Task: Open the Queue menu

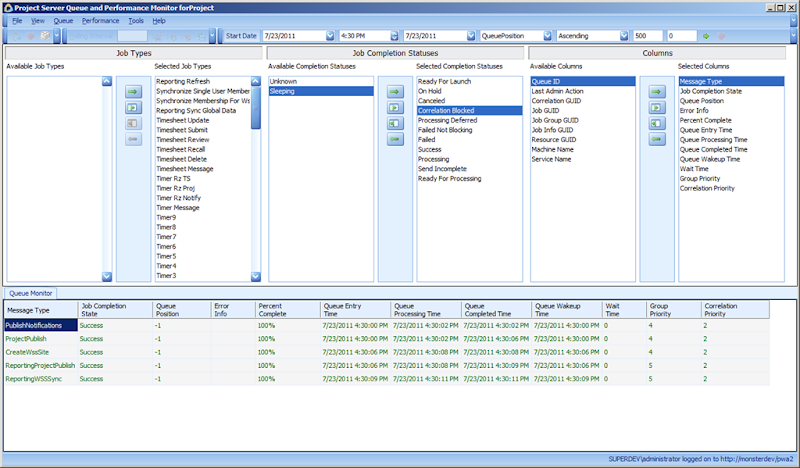Action: click(63, 20)
